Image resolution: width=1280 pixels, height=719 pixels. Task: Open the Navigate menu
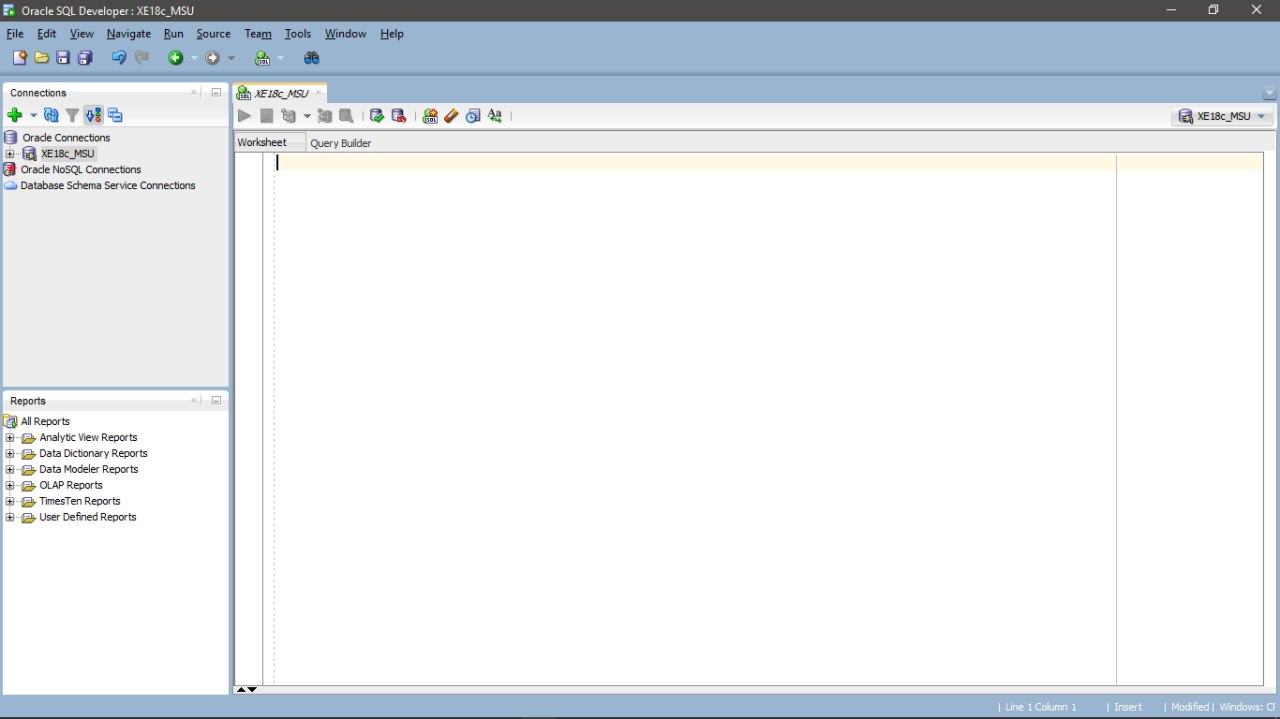tap(128, 34)
